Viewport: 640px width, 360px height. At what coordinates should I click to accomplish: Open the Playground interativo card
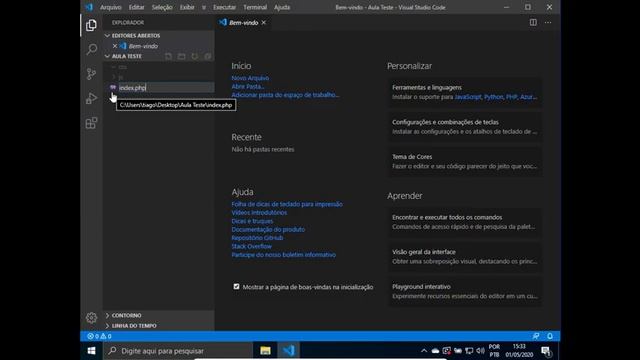[x=464, y=291]
